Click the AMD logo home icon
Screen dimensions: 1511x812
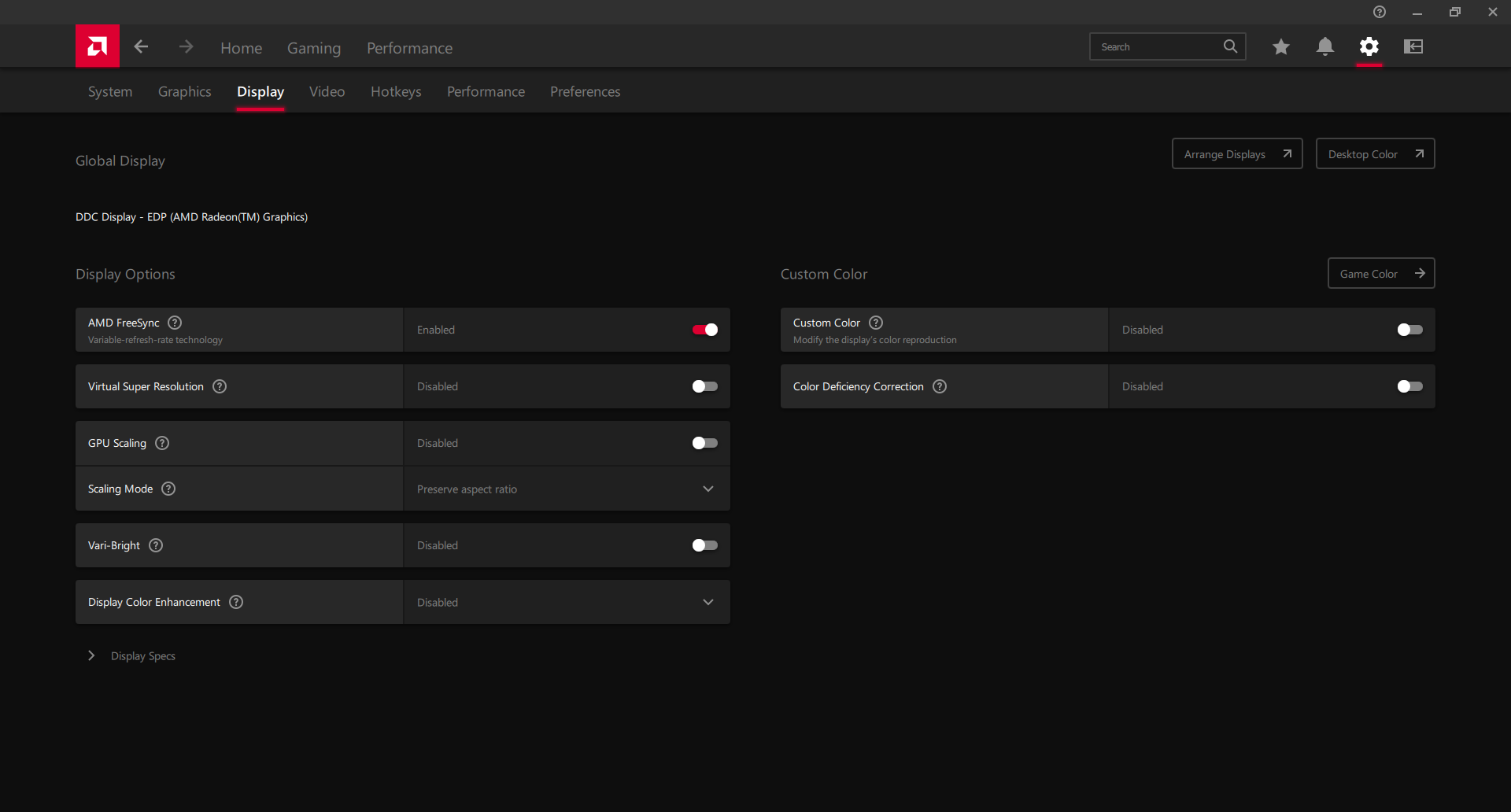click(98, 46)
